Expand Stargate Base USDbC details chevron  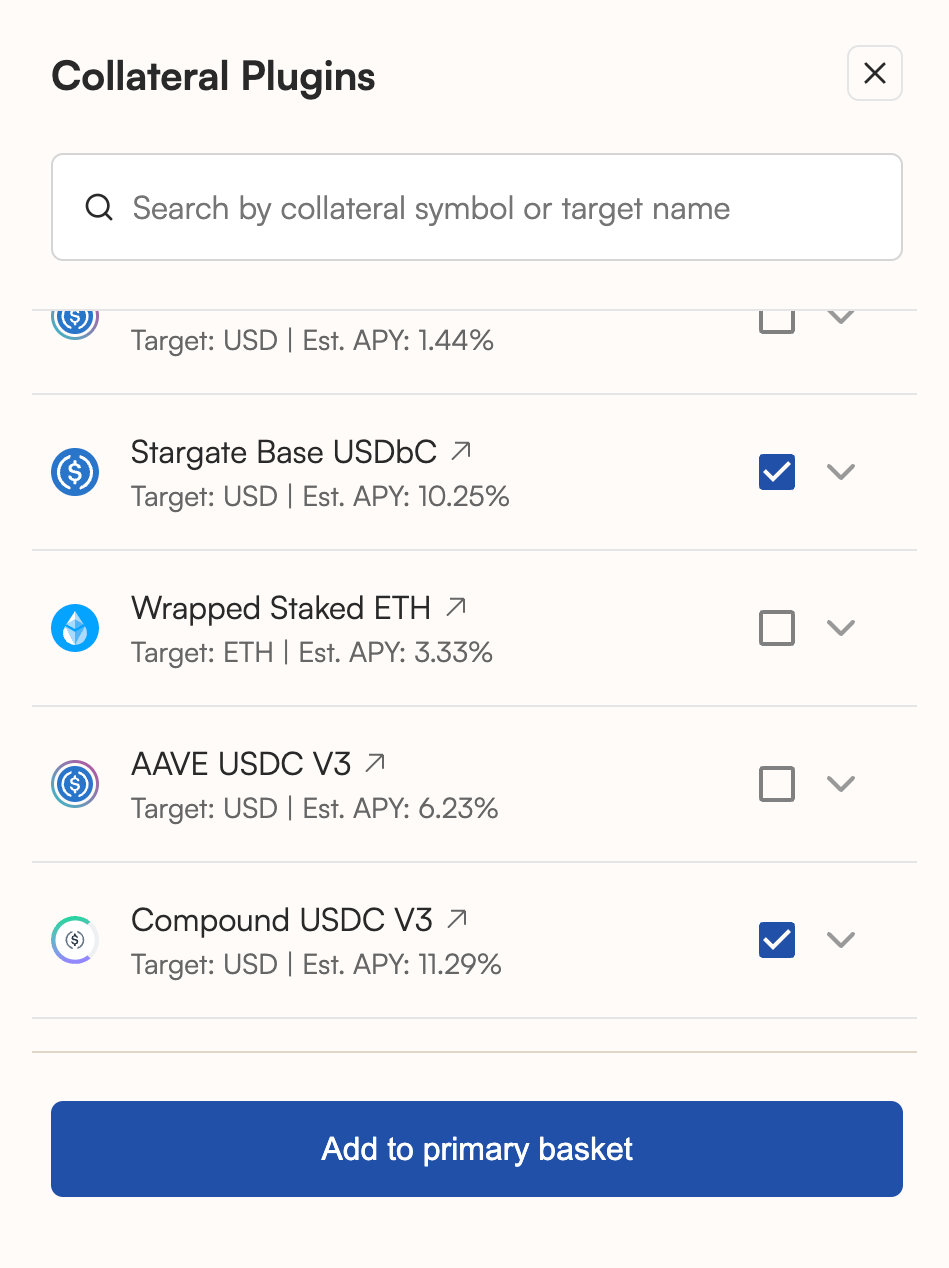pyautogui.click(x=841, y=471)
